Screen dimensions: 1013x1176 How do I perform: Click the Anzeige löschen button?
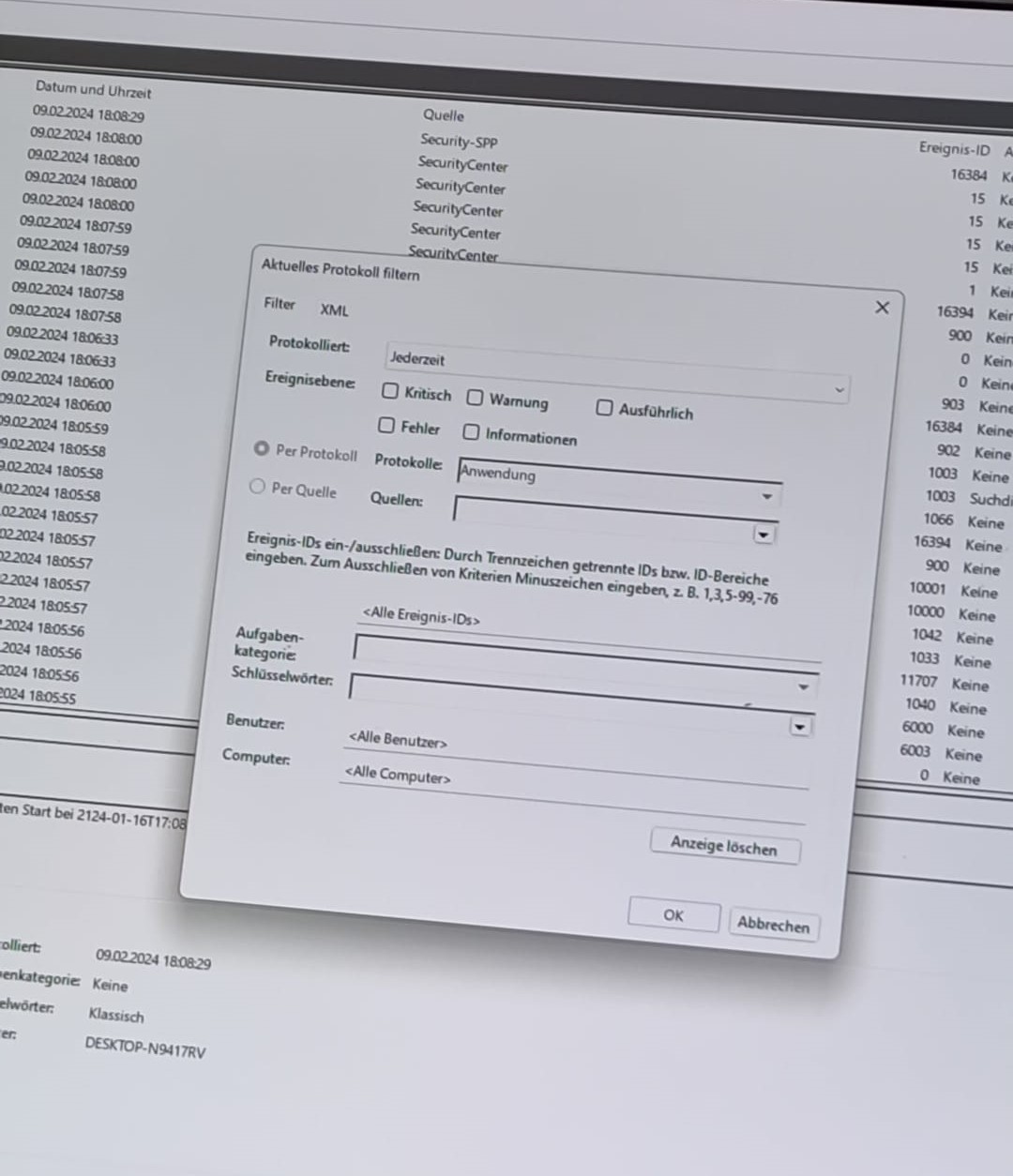click(x=724, y=846)
